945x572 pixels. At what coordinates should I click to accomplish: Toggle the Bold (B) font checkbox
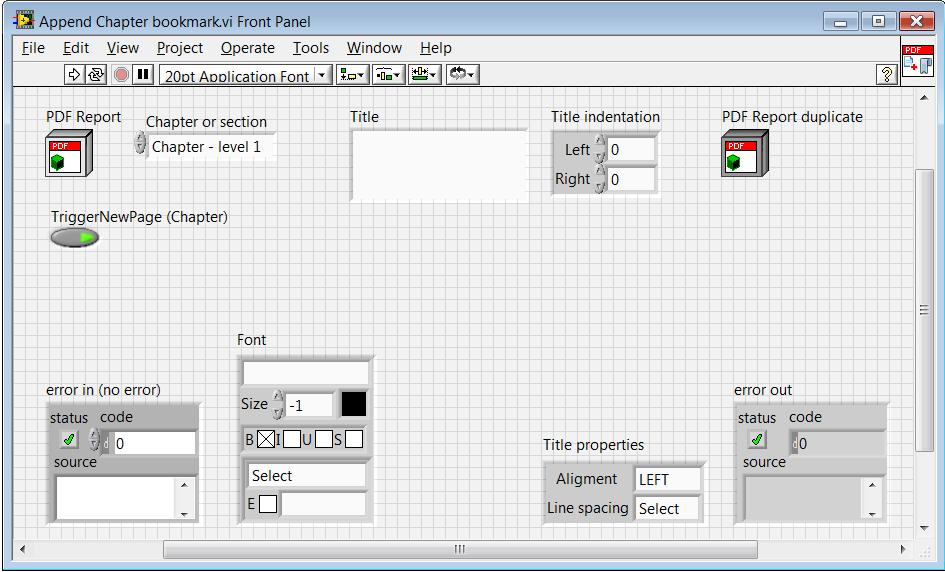[265, 438]
